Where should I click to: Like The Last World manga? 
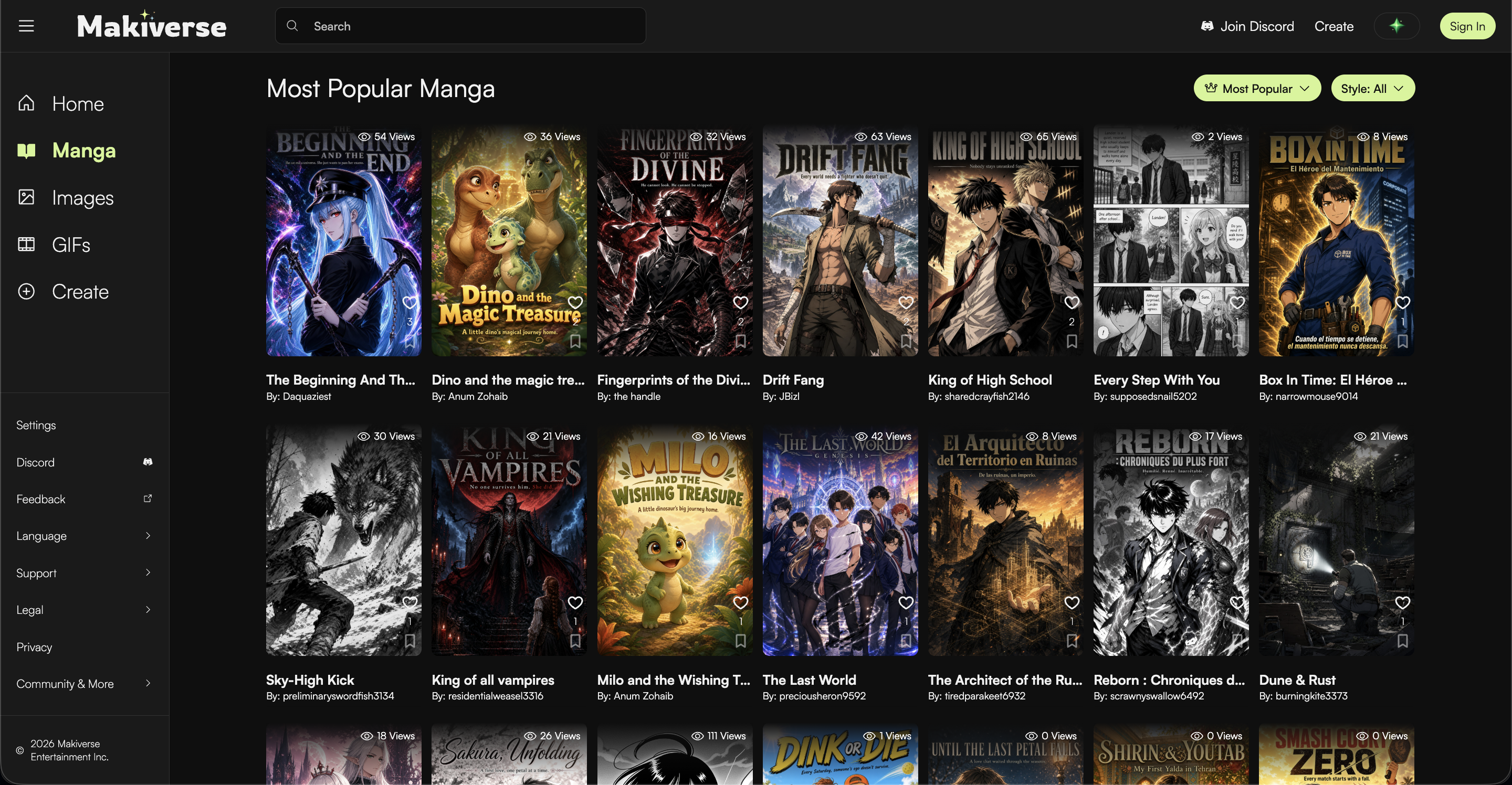(x=906, y=602)
